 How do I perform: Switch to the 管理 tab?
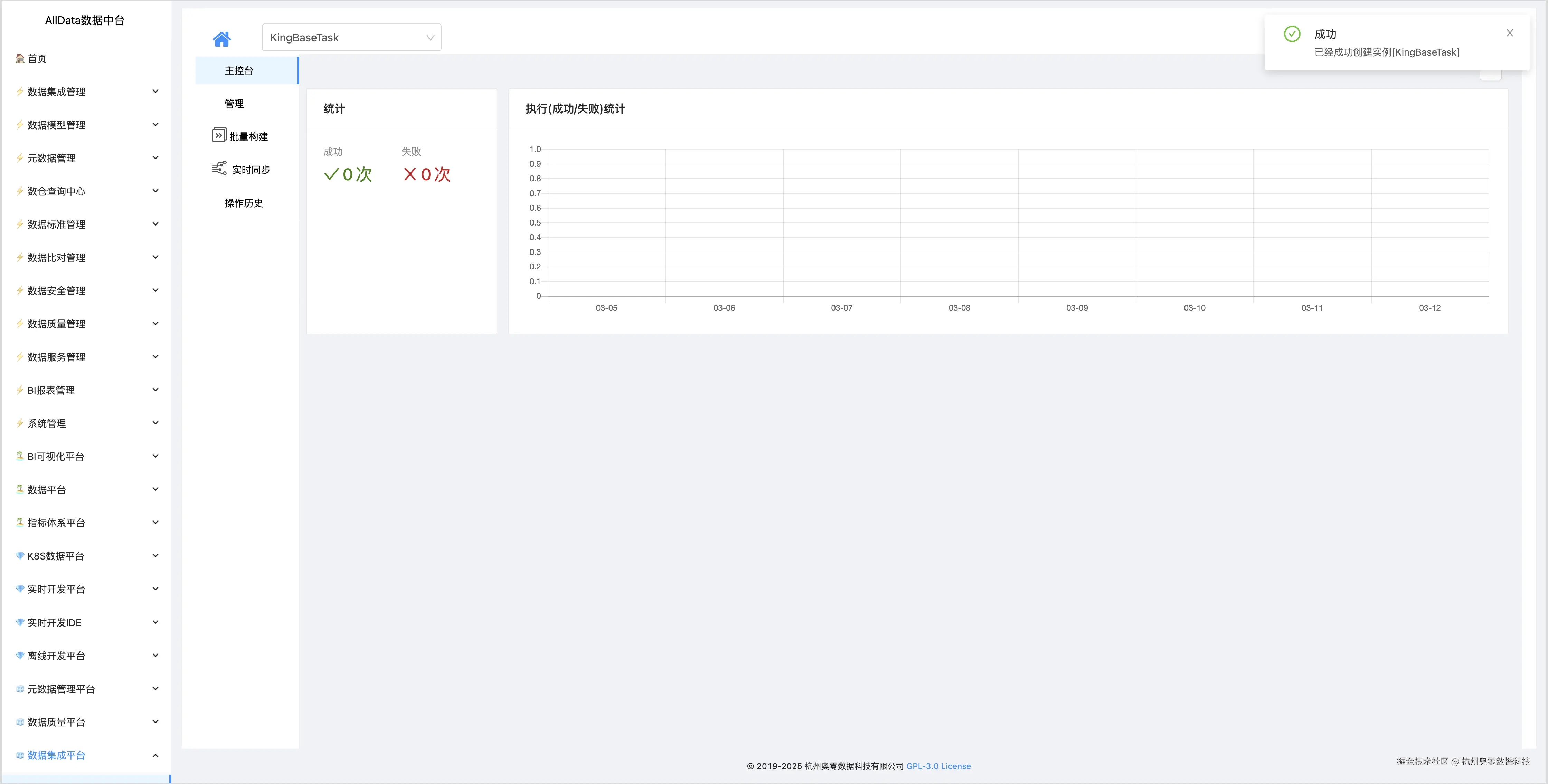tap(234, 103)
